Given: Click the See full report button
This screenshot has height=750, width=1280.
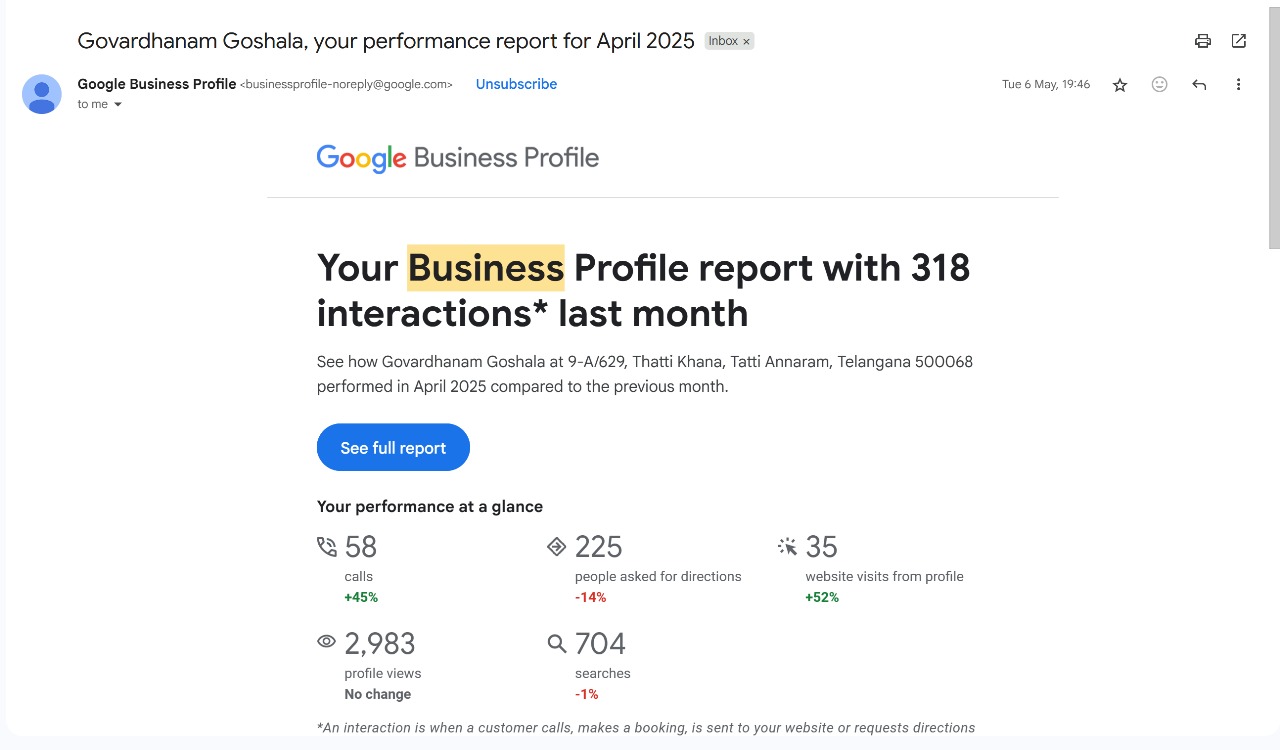Looking at the screenshot, I should (393, 447).
